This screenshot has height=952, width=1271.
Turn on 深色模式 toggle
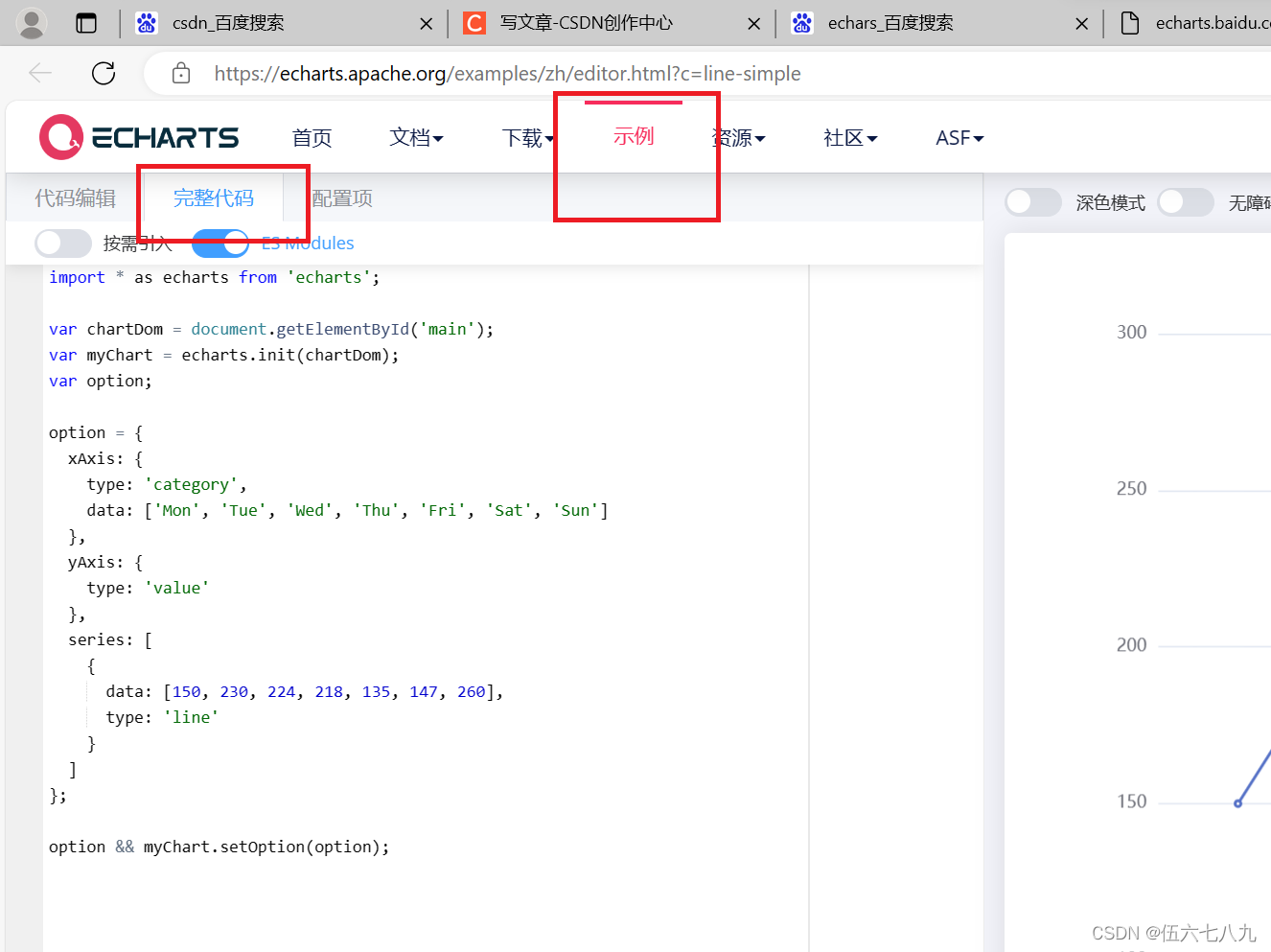pyautogui.click(x=1032, y=202)
